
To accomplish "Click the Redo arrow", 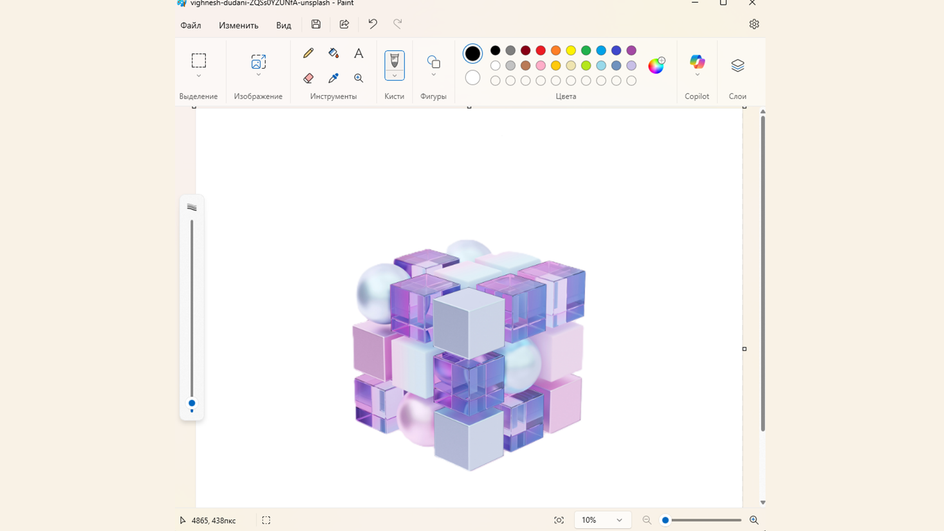I will [x=397, y=24].
